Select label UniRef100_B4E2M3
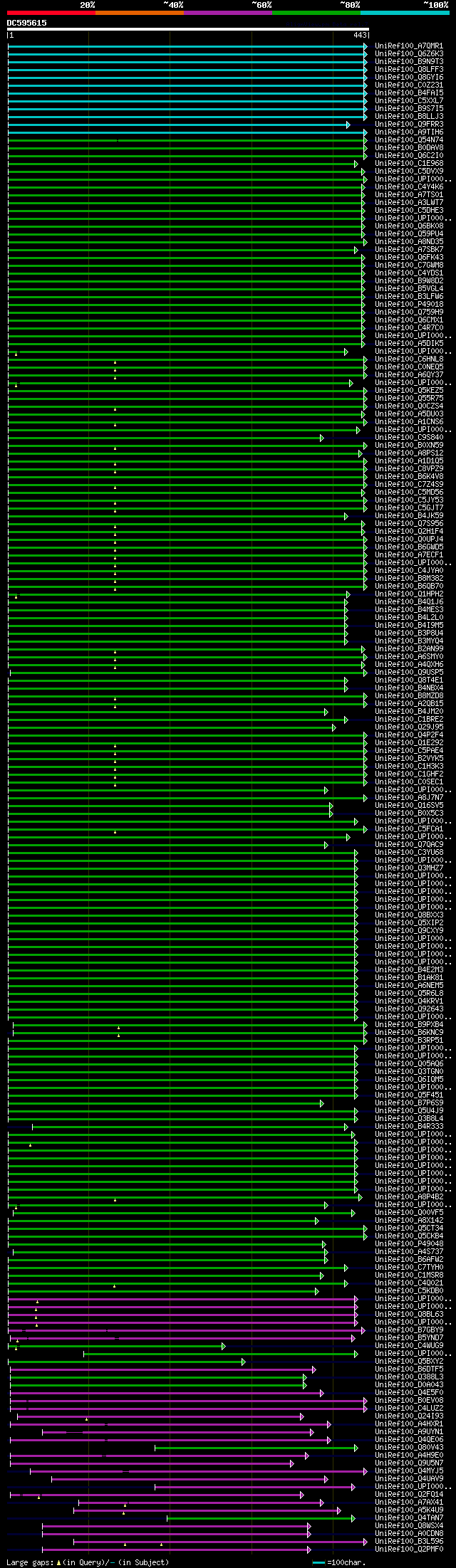The width and height of the screenshot is (456, 1568). [409, 970]
